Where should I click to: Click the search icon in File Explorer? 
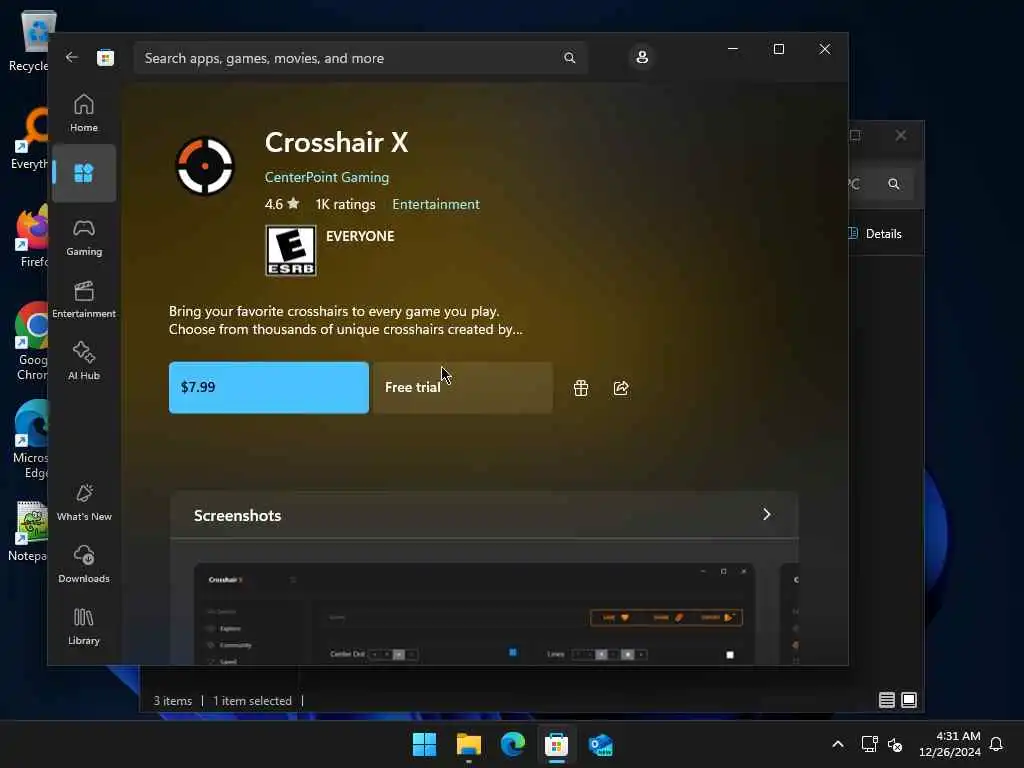click(x=893, y=184)
